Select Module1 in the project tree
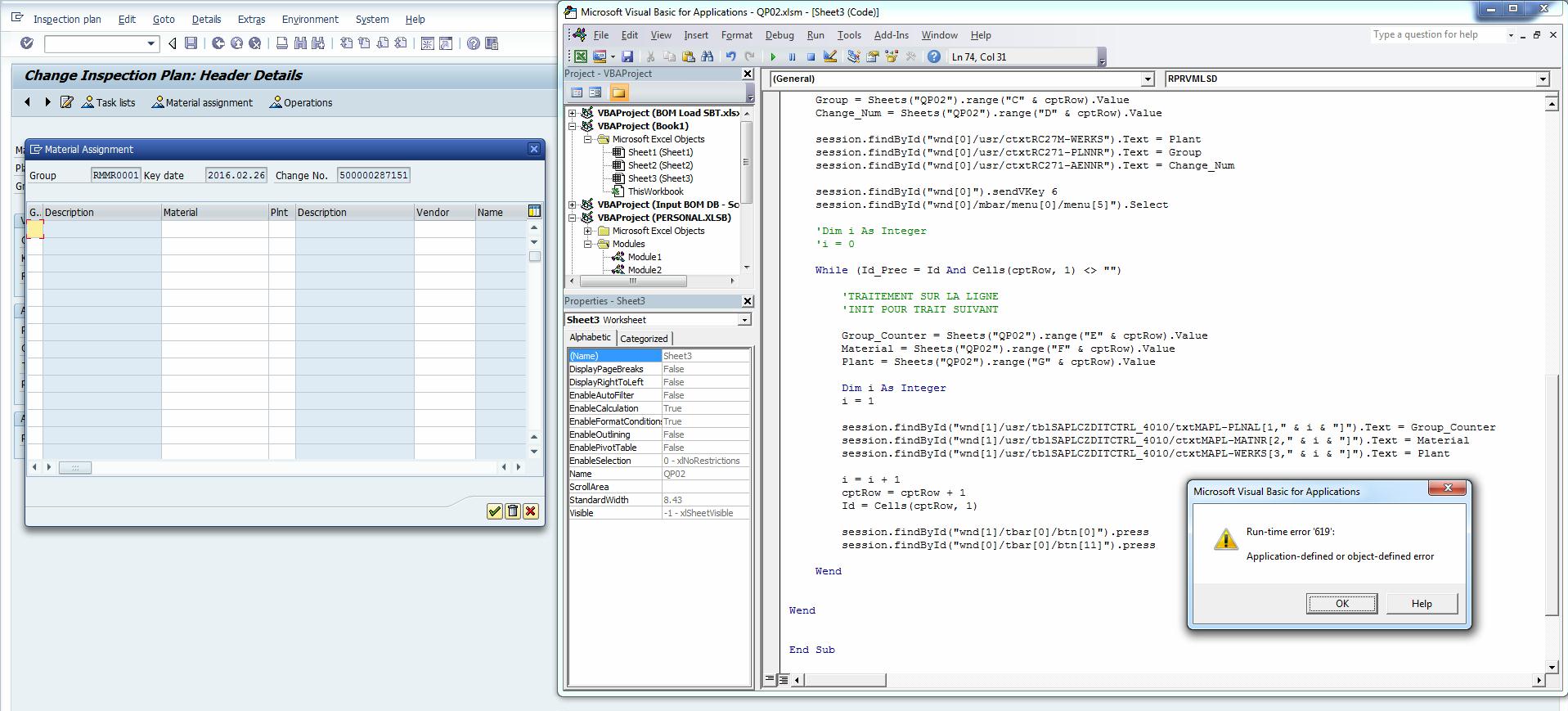This screenshot has height=711, width=1568. [x=645, y=257]
